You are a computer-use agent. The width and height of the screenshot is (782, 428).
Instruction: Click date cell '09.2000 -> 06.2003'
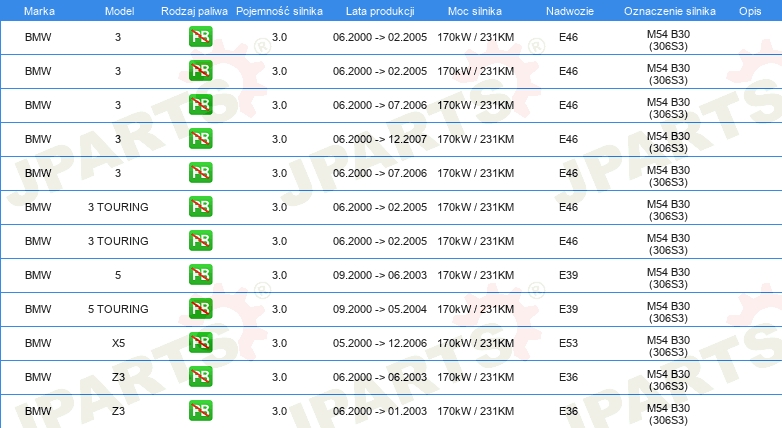pos(380,275)
